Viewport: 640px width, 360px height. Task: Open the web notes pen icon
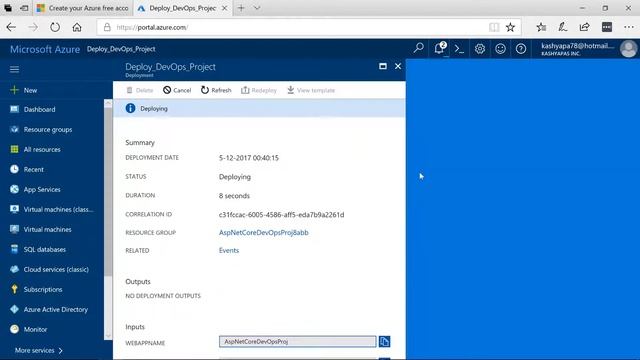pyautogui.click(x=563, y=27)
